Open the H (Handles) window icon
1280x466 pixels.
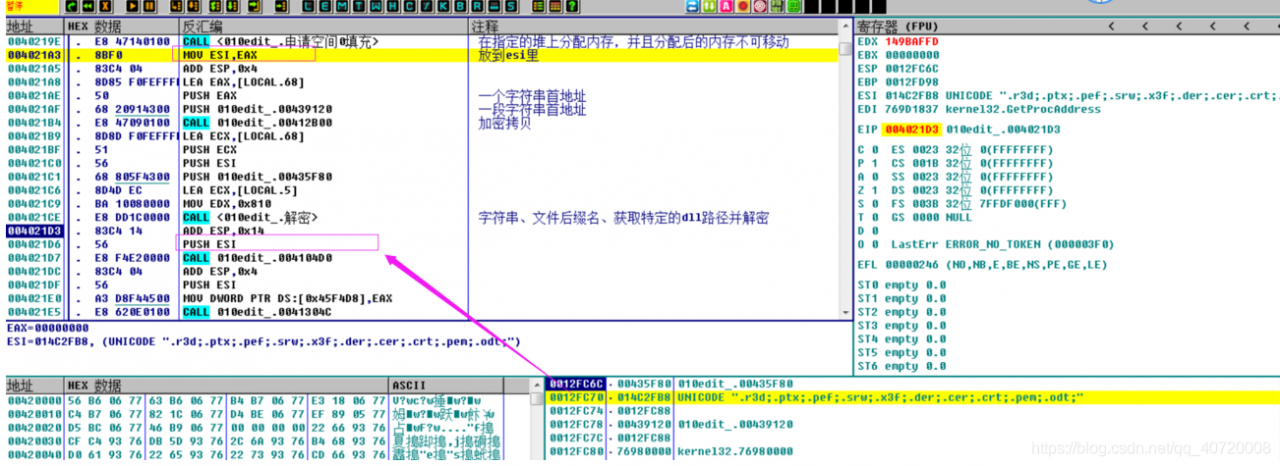[392, 6]
